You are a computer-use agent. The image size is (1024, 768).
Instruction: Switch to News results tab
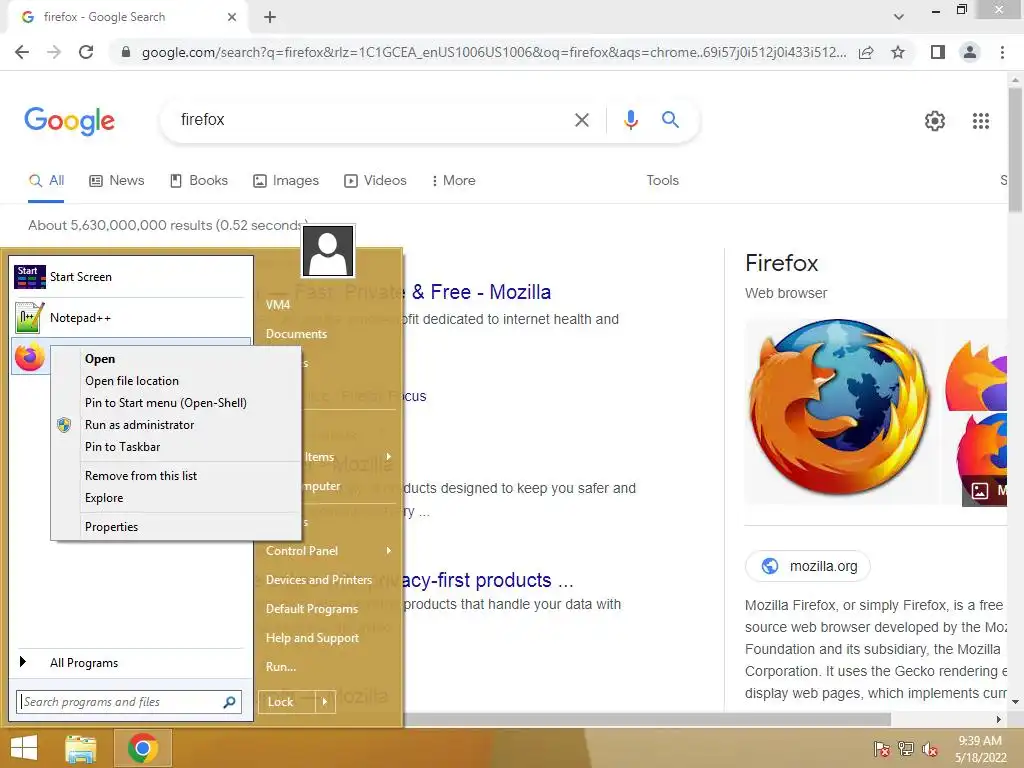pyautogui.click(x=117, y=181)
